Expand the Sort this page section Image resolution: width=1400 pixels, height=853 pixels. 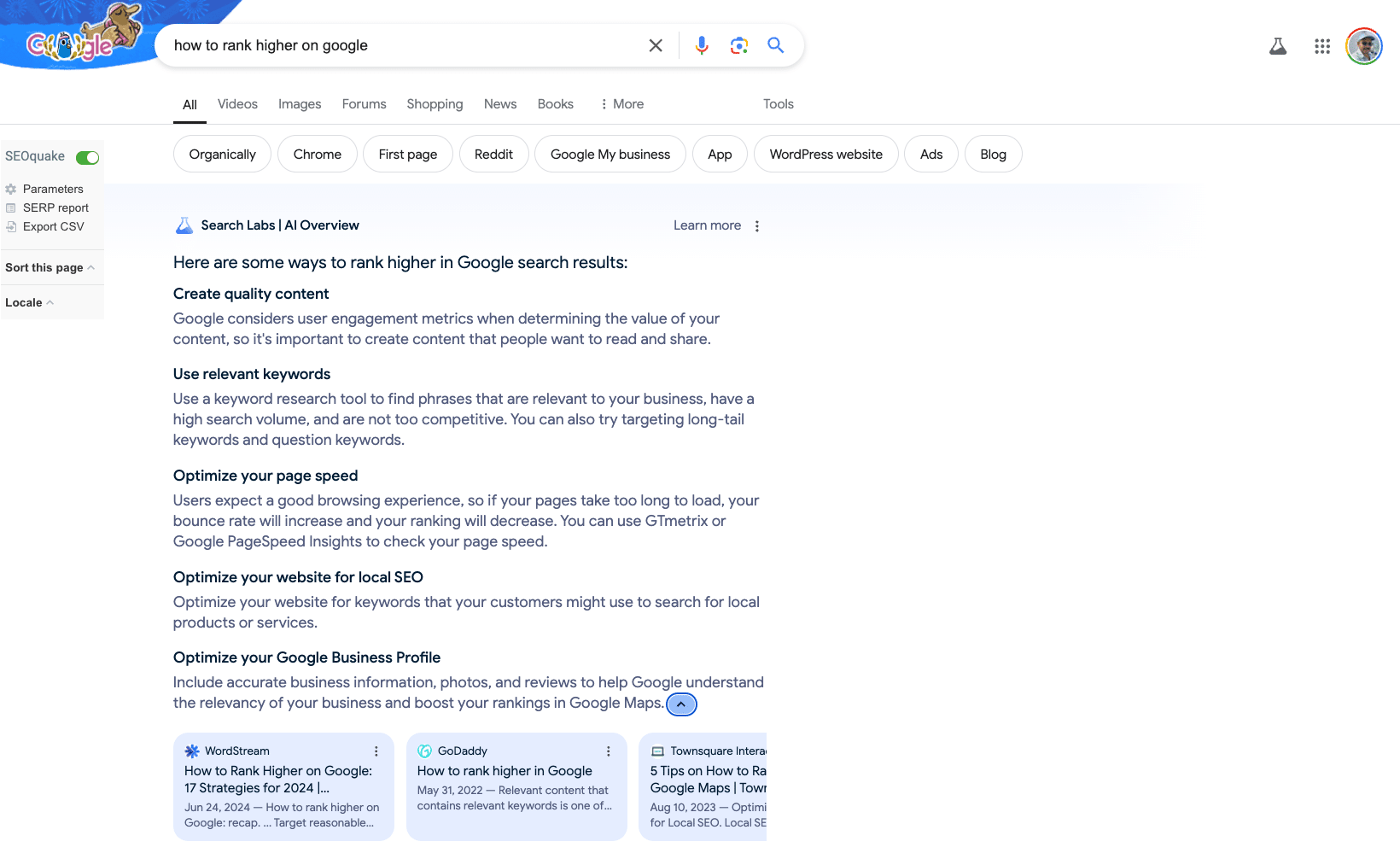(50, 267)
